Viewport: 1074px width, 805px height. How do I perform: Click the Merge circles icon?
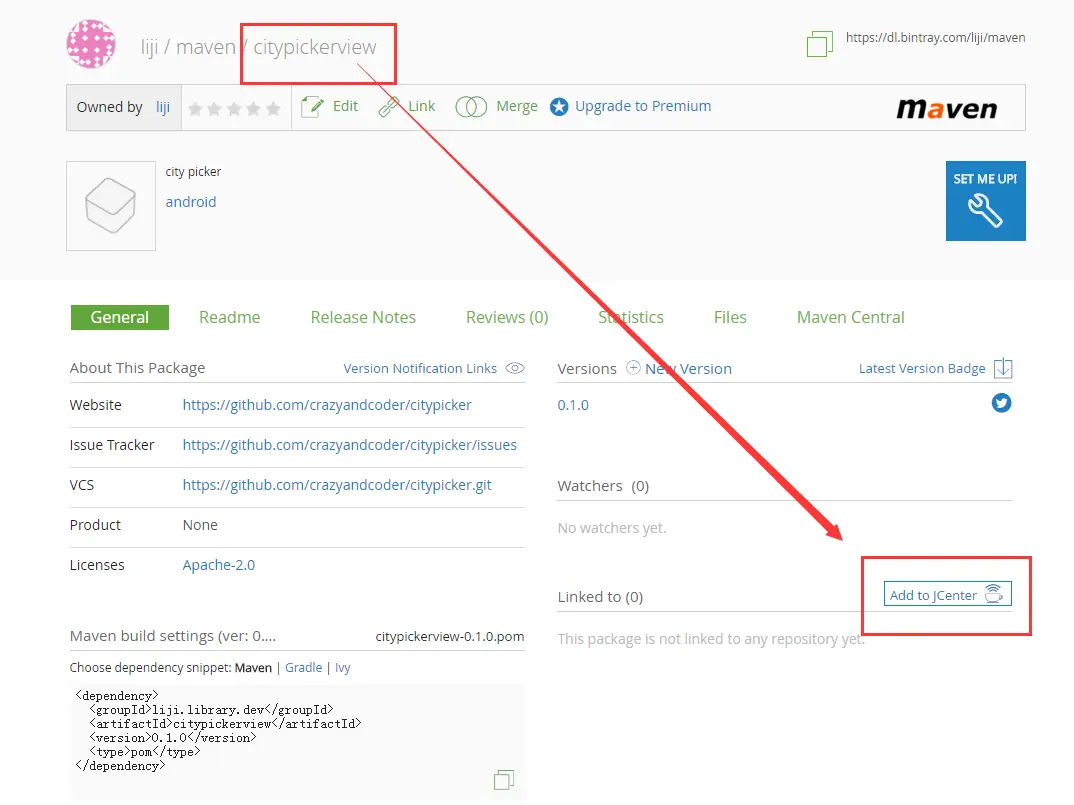click(471, 107)
